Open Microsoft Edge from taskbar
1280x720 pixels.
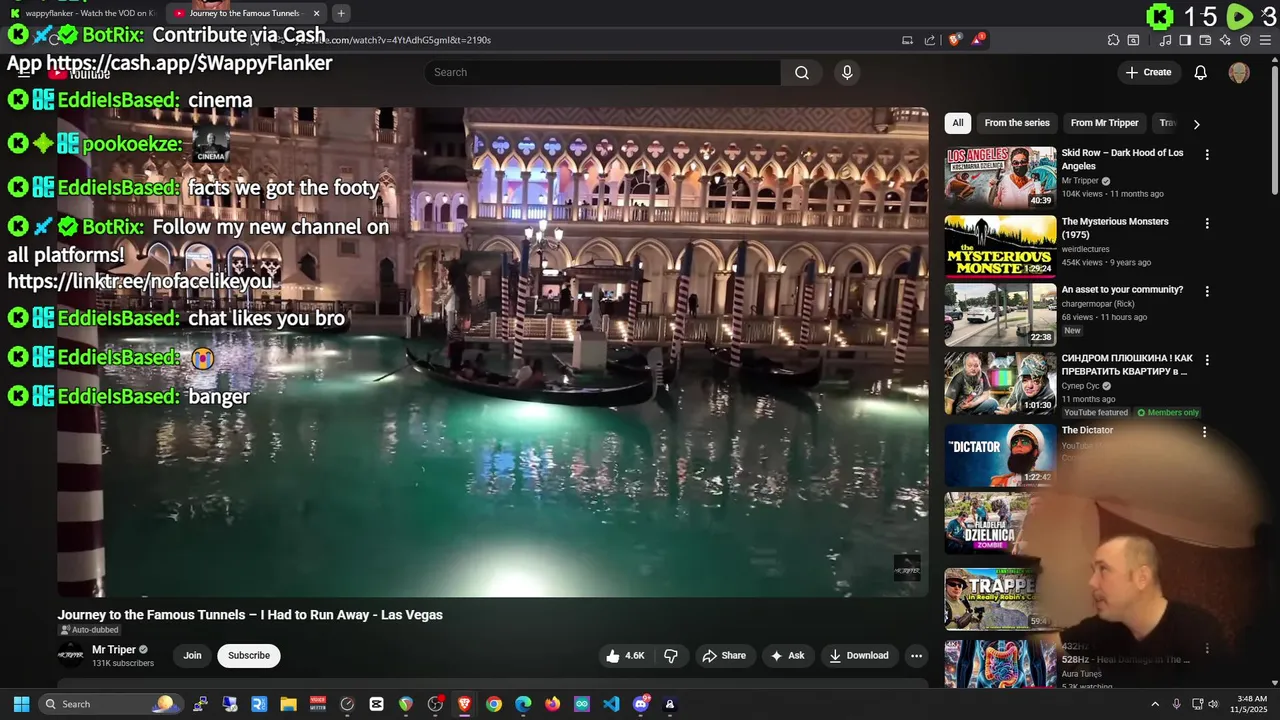click(523, 704)
